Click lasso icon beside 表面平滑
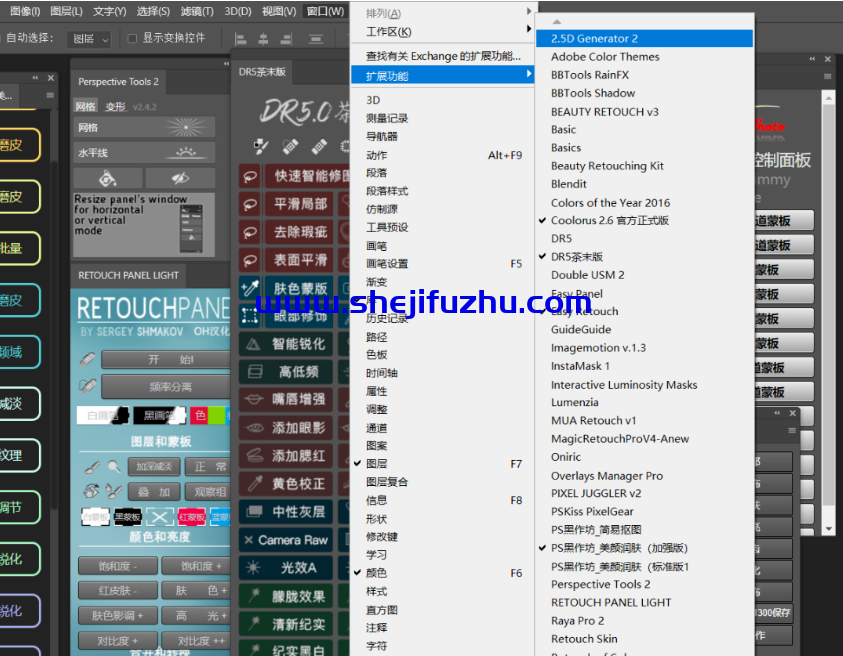 [x=250, y=260]
